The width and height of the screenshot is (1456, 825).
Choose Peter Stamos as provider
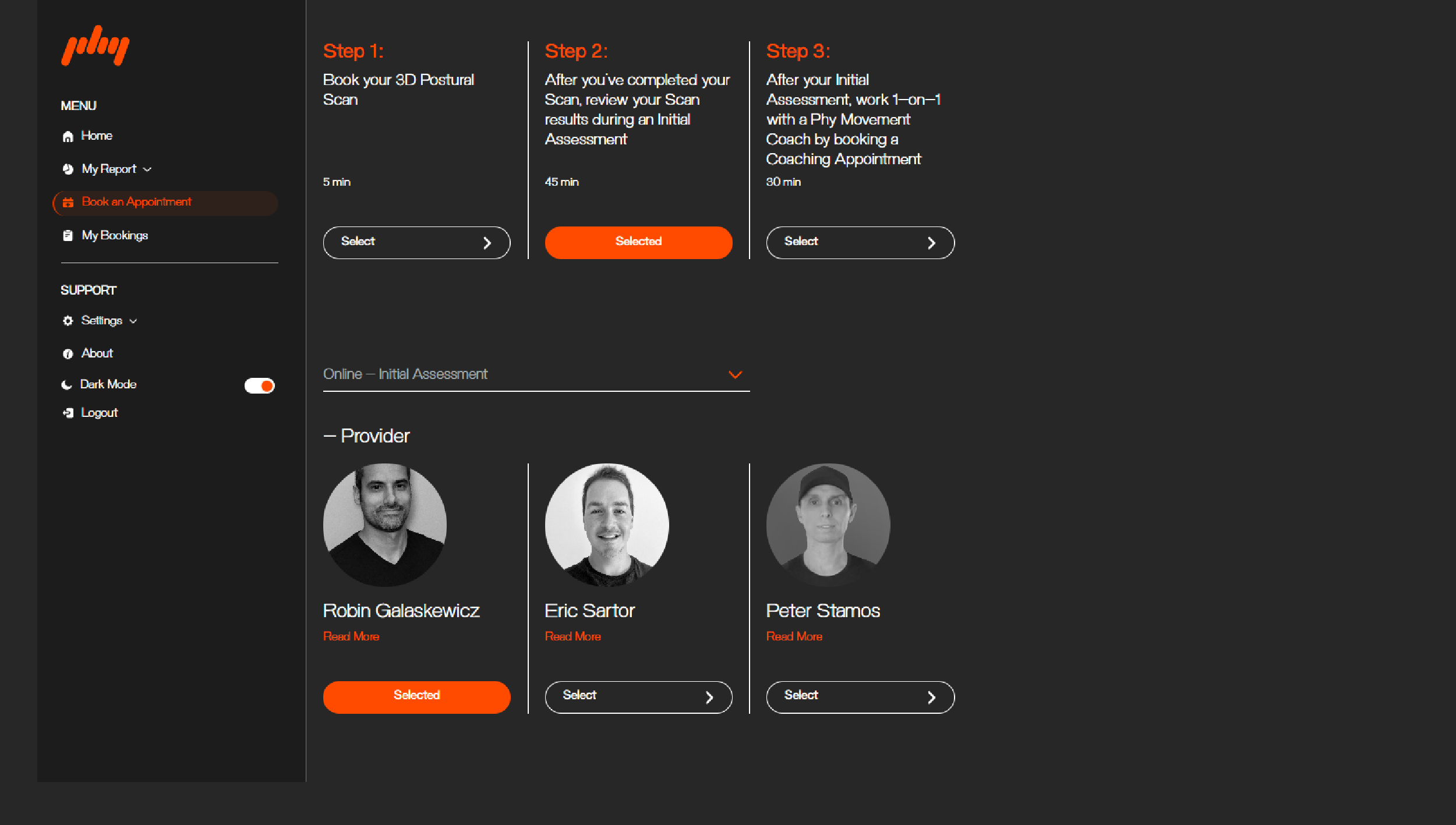point(860,697)
